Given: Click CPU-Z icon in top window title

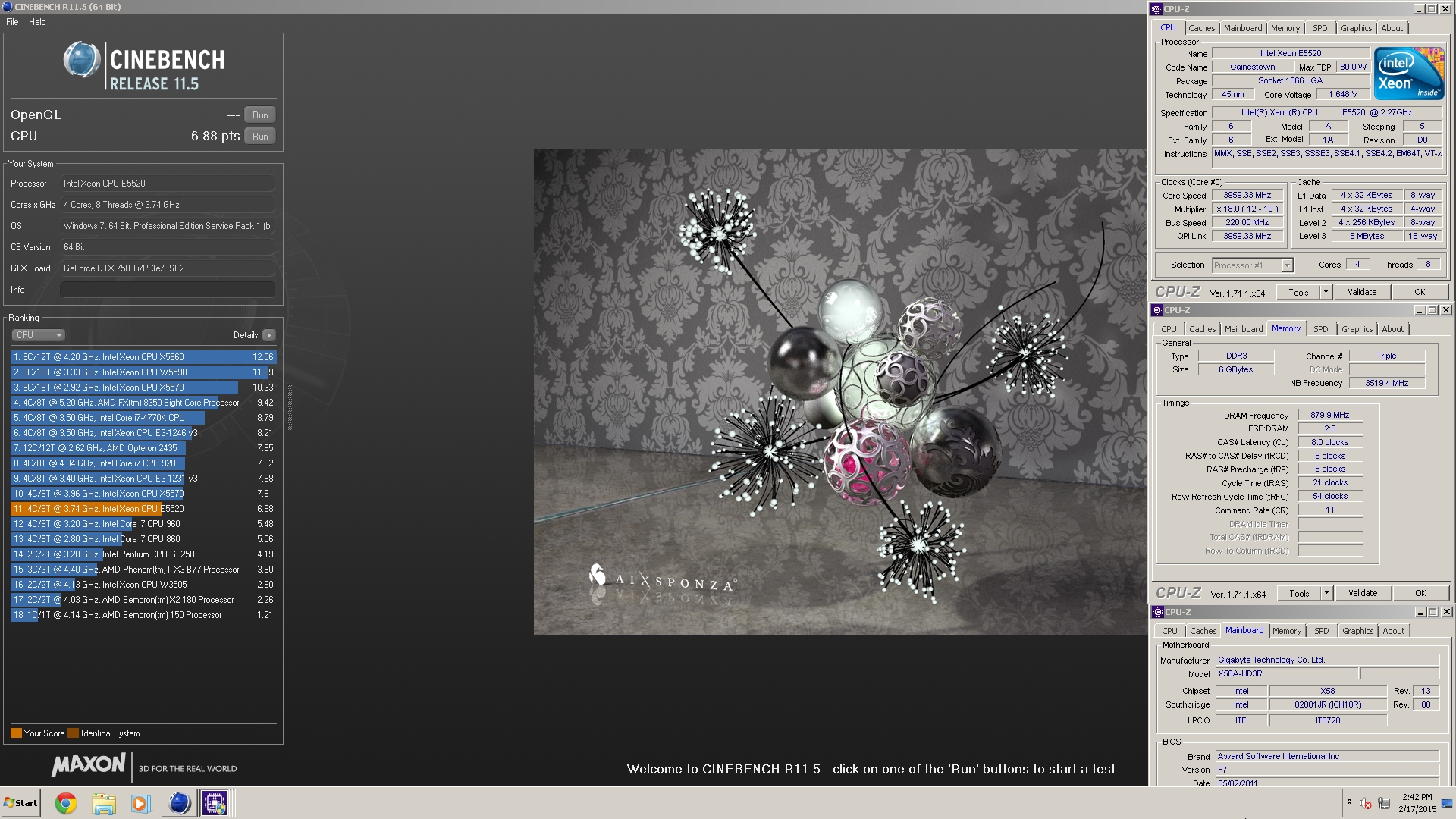Looking at the screenshot, I should pyautogui.click(x=1156, y=9).
